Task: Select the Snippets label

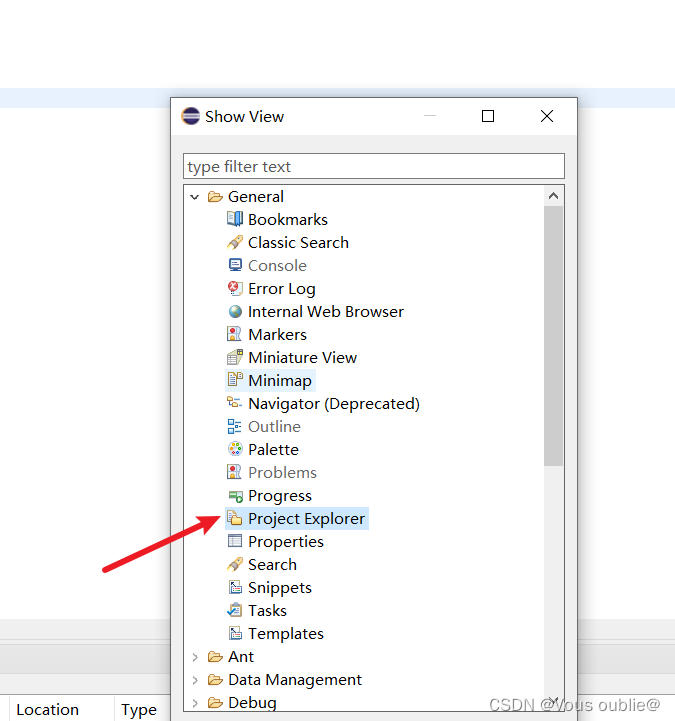Action: 280,588
